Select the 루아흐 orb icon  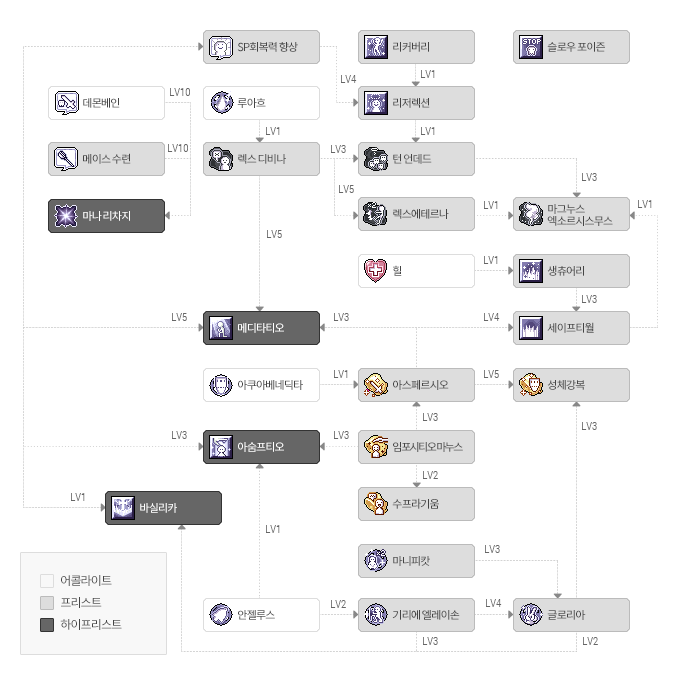[221, 103]
